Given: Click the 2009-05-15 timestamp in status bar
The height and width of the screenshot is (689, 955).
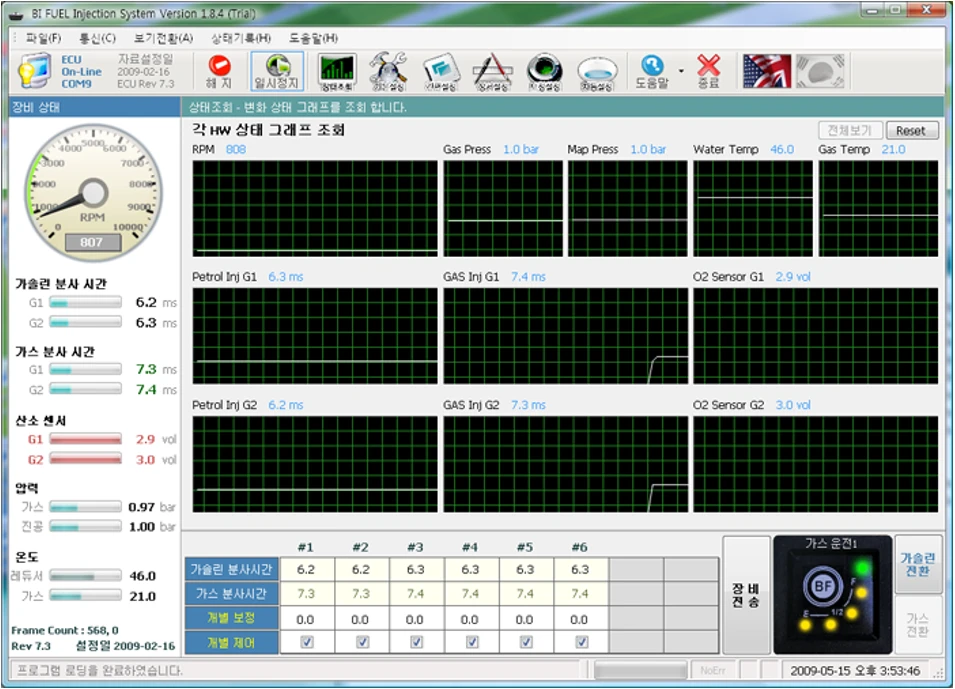Looking at the screenshot, I should coord(855,671).
